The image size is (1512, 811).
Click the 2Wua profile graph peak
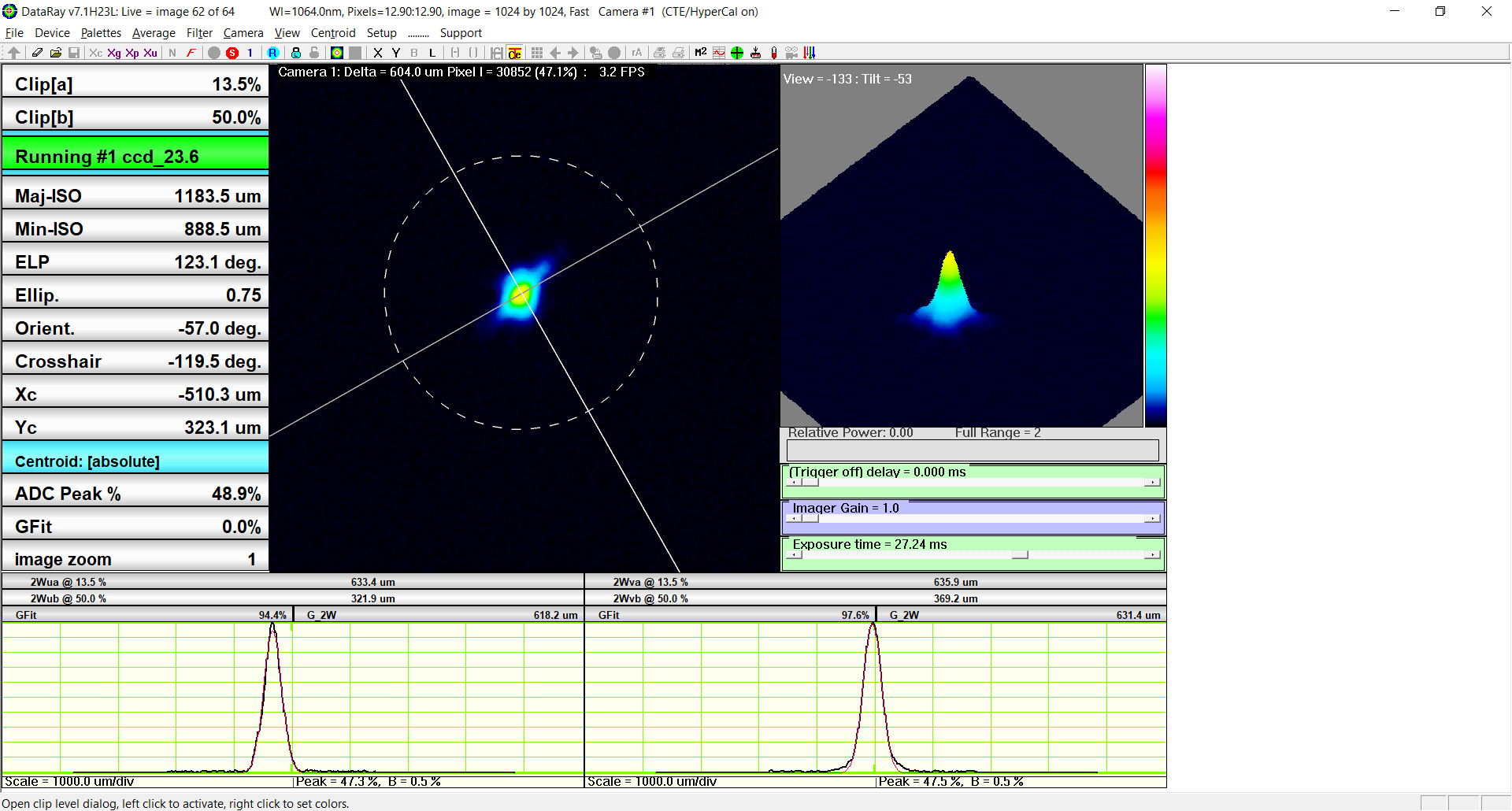[x=272, y=628]
